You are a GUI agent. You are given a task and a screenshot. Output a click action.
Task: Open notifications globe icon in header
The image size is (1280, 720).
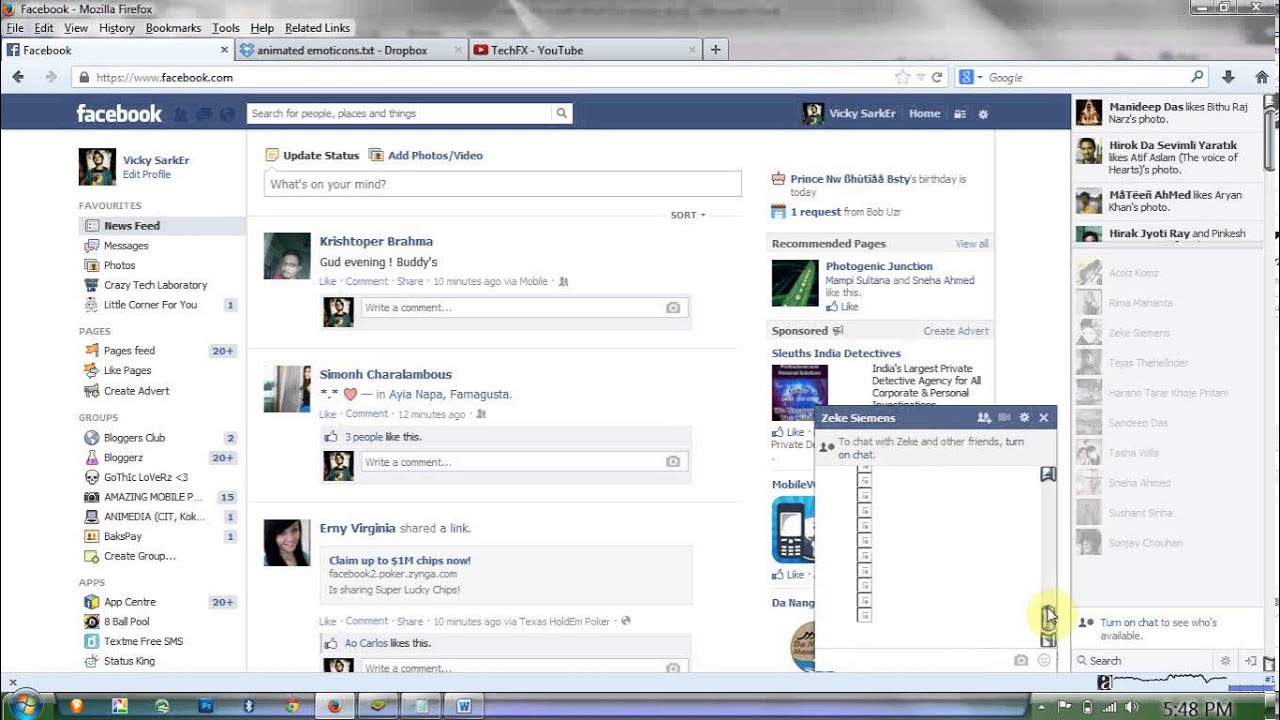tap(227, 114)
